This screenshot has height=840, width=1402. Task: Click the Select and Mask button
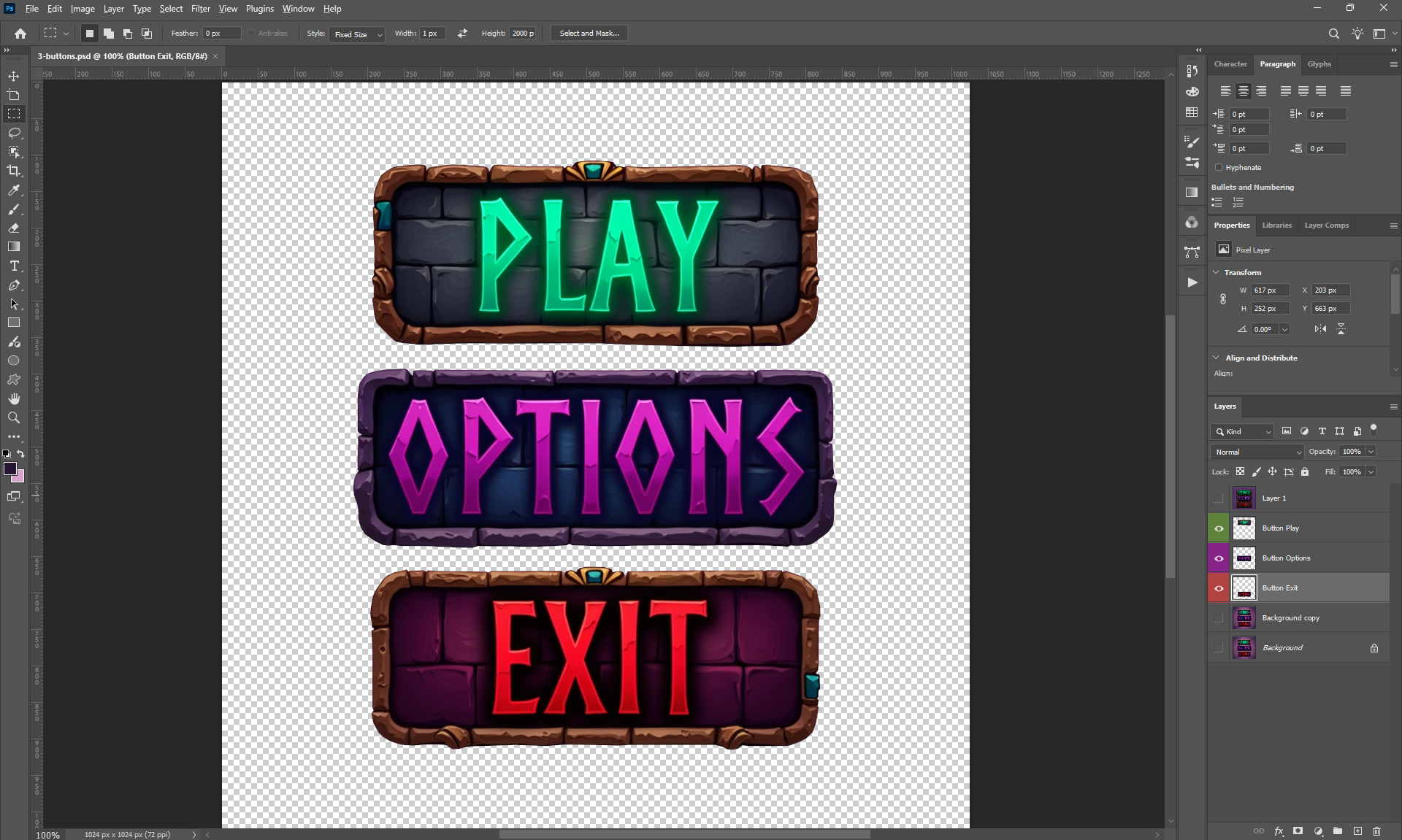[x=589, y=34]
